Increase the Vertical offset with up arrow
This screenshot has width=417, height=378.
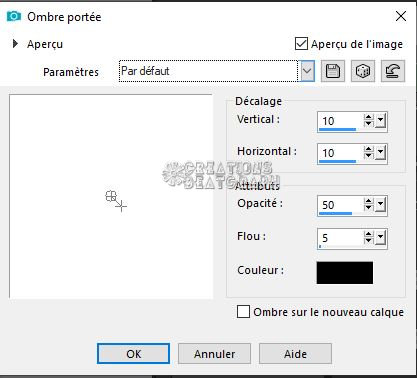tap(369, 117)
